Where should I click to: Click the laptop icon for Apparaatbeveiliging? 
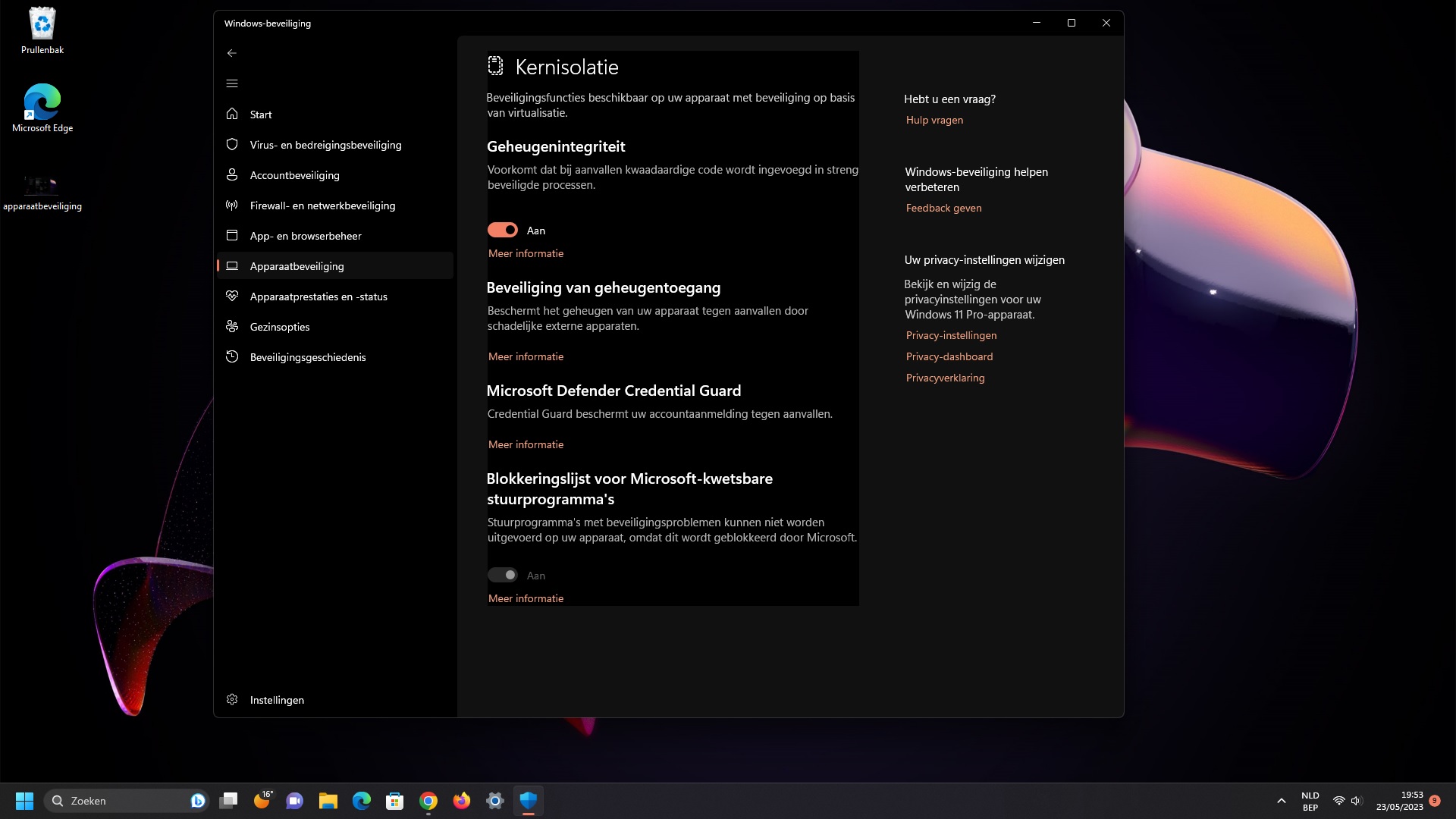(x=232, y=265)
